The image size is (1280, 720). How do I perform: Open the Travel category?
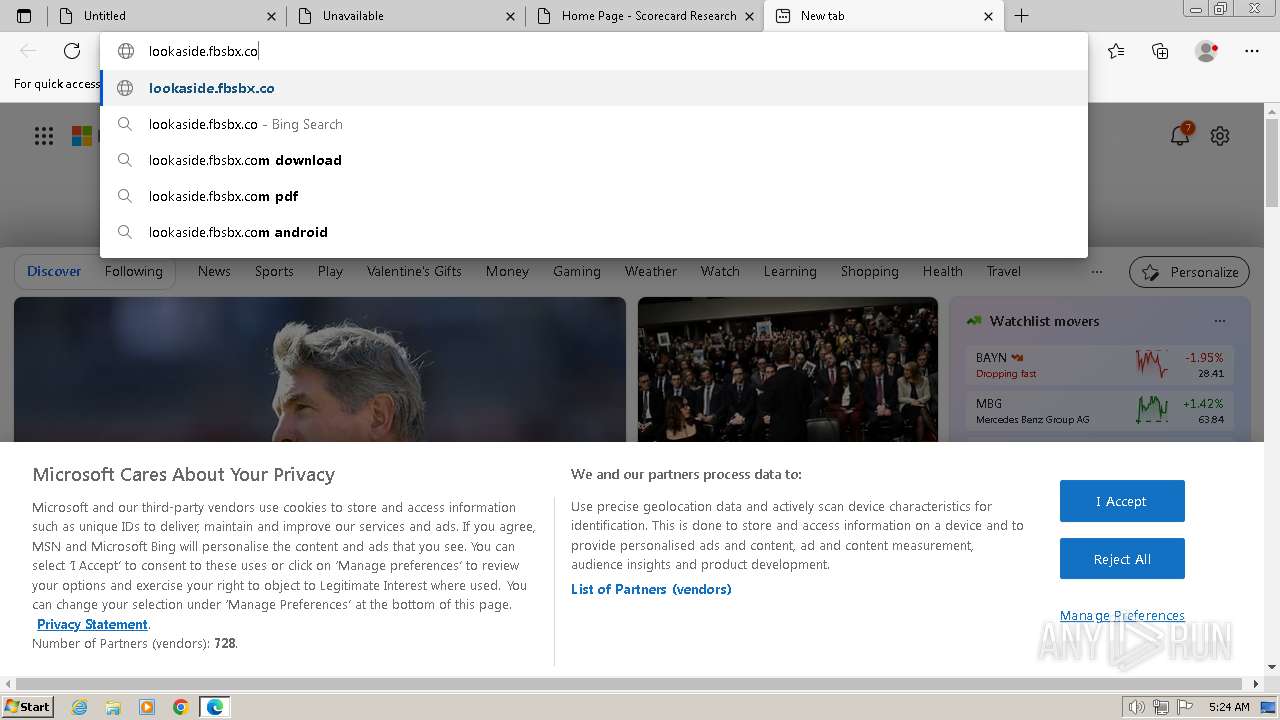point(1004,271)
